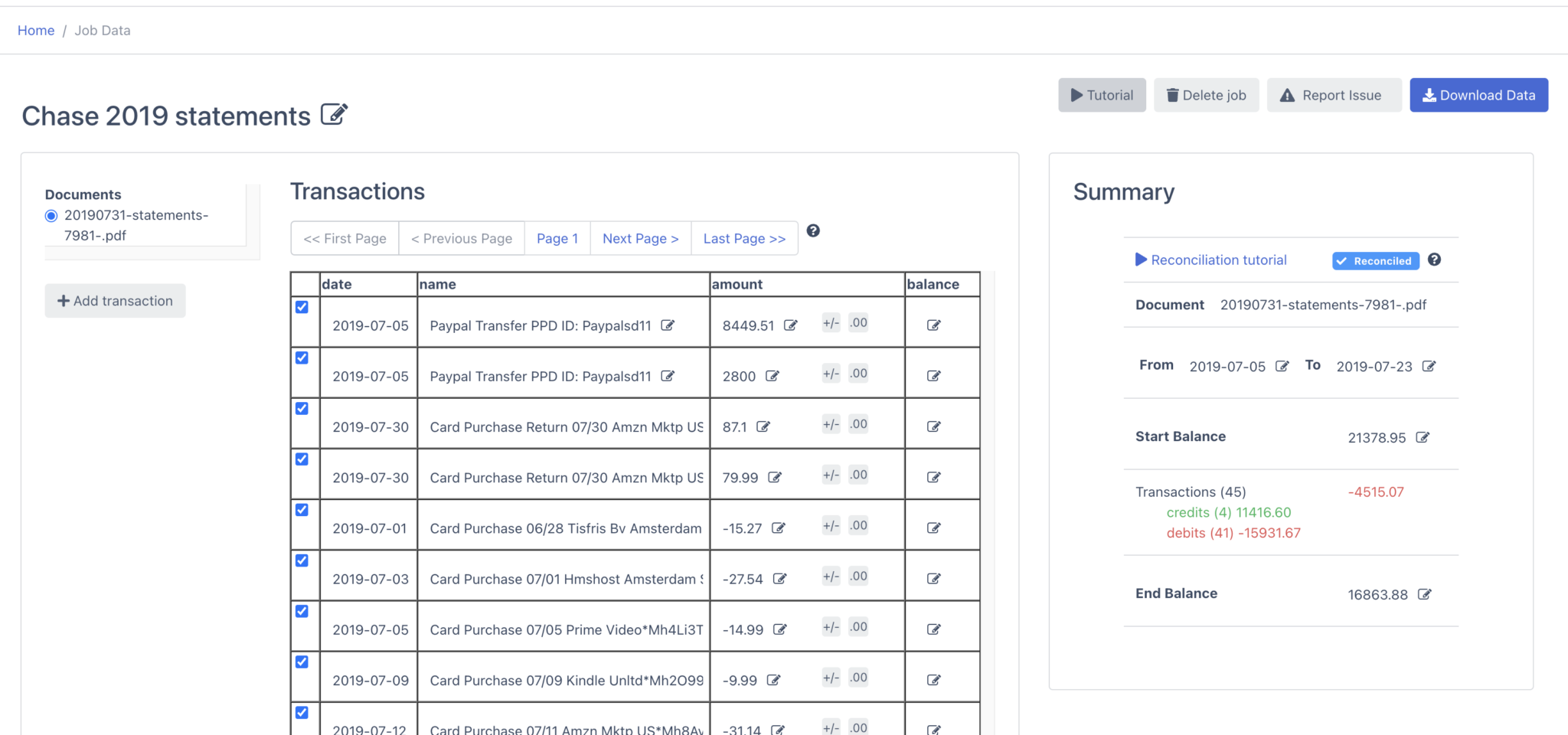This screenshot has height=735, width=1568.
Task: Edit the name of the first Paypal Transfer
Action: point(668,325)
